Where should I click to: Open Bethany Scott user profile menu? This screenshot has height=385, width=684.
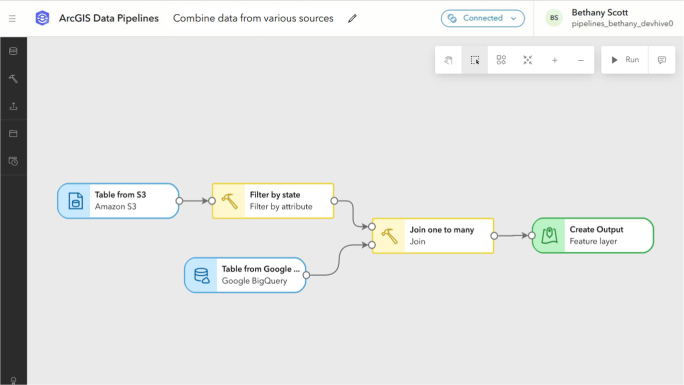coord(609,18)
